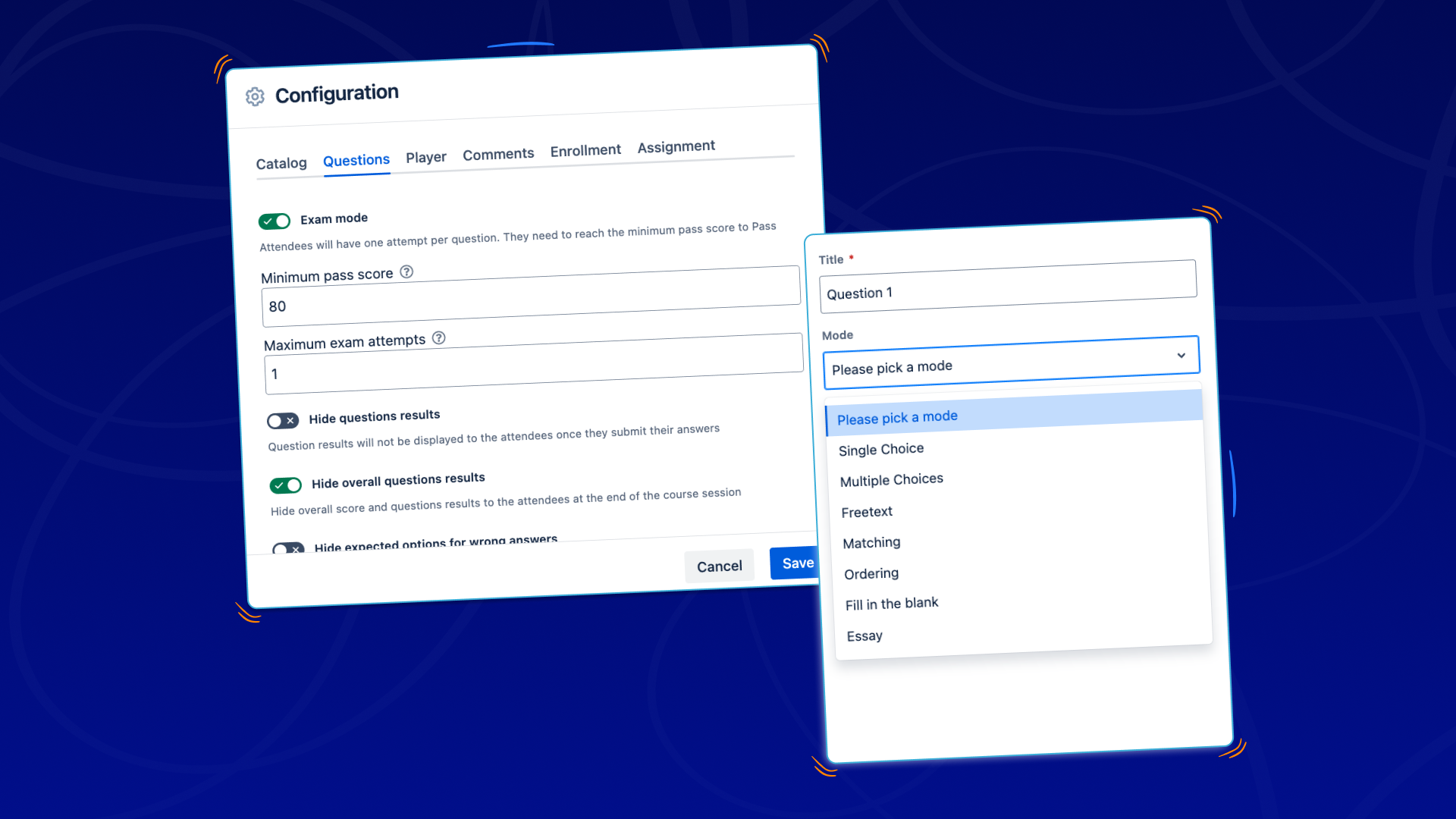Screen dimensions: 1456x819
Task: Select the Essay mode option
Action: click(x=864, y=635)
